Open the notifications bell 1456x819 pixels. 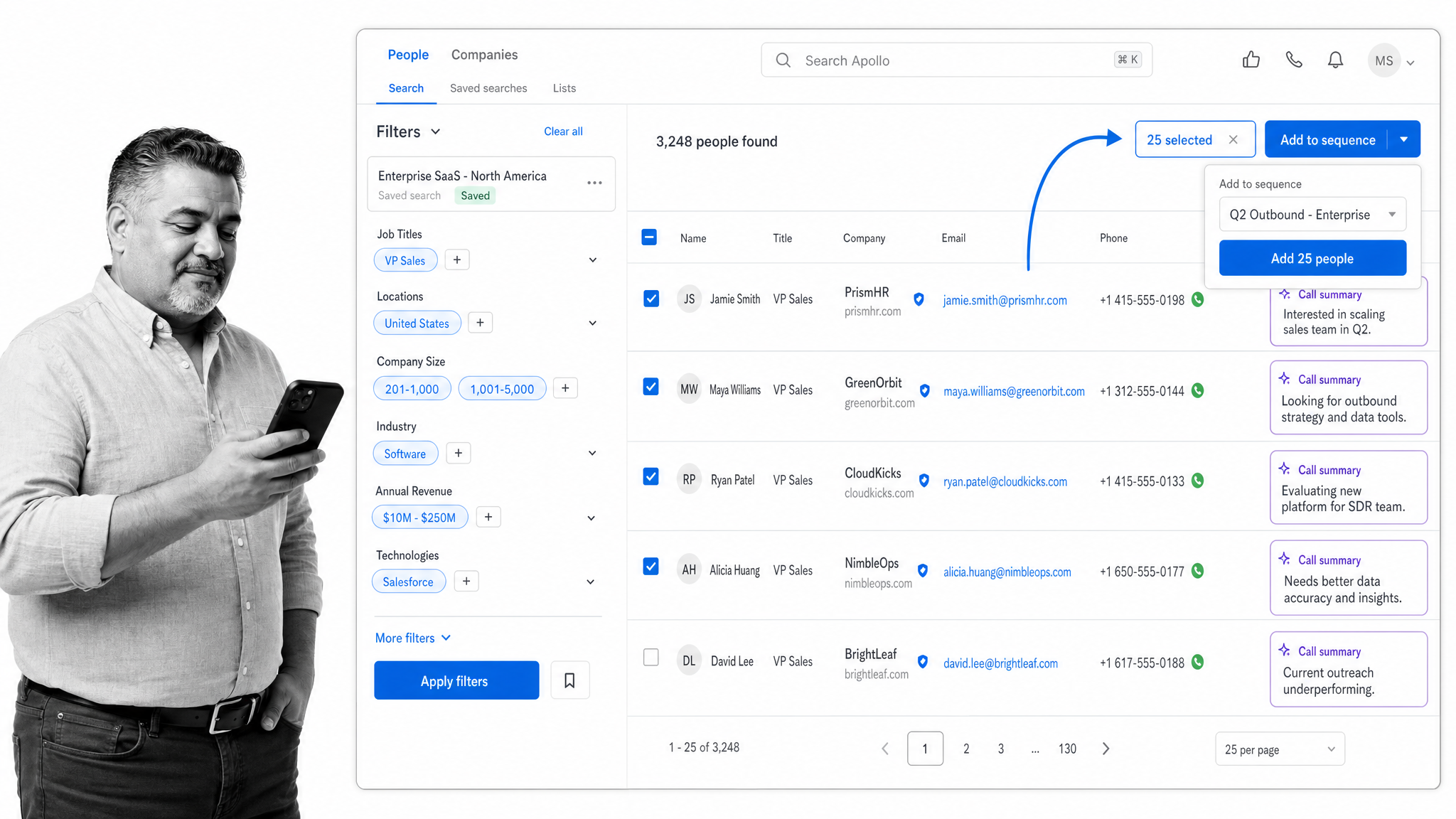click(x=1336, y=60)
